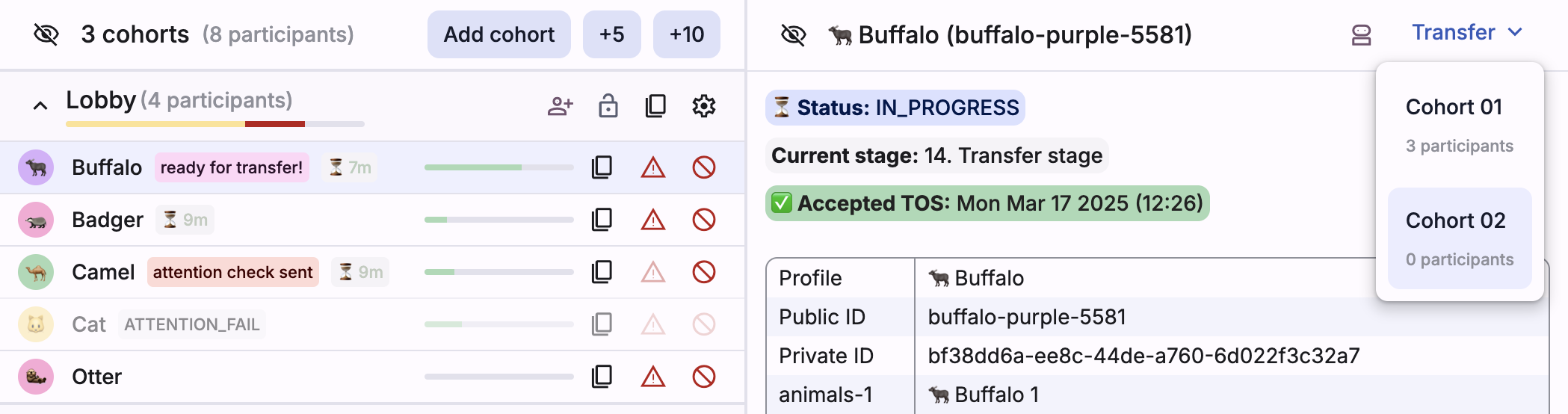
Task: Click the Lobby lock icon
Action: [x=608, y=106]
